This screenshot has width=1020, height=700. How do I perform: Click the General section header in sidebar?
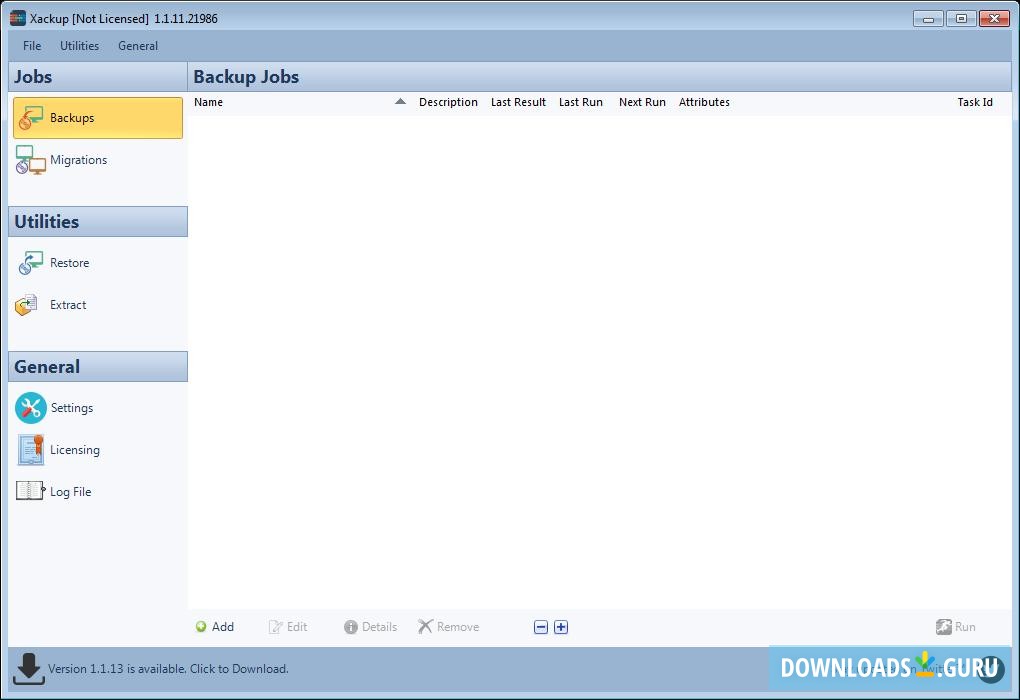pyautogui.click(x=98, y=367)
